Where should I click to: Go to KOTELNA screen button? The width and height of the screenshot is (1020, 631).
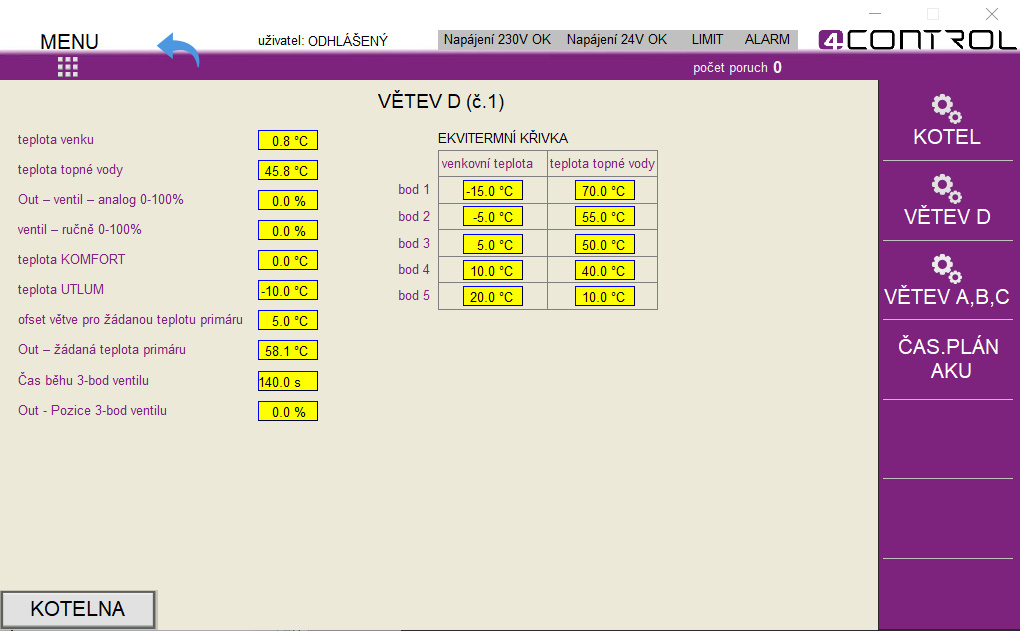tap(78, 610)
